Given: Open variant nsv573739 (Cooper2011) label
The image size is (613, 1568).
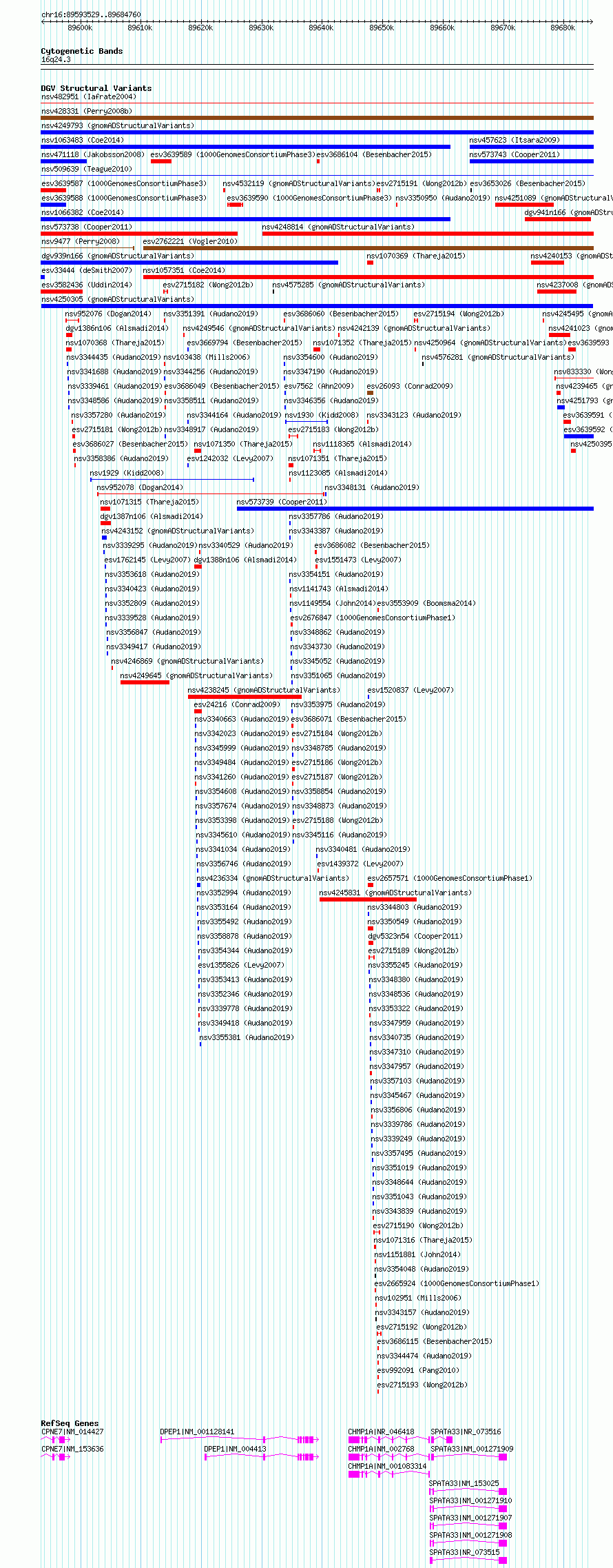Looking at the screenshot, I should click(282, 502).
